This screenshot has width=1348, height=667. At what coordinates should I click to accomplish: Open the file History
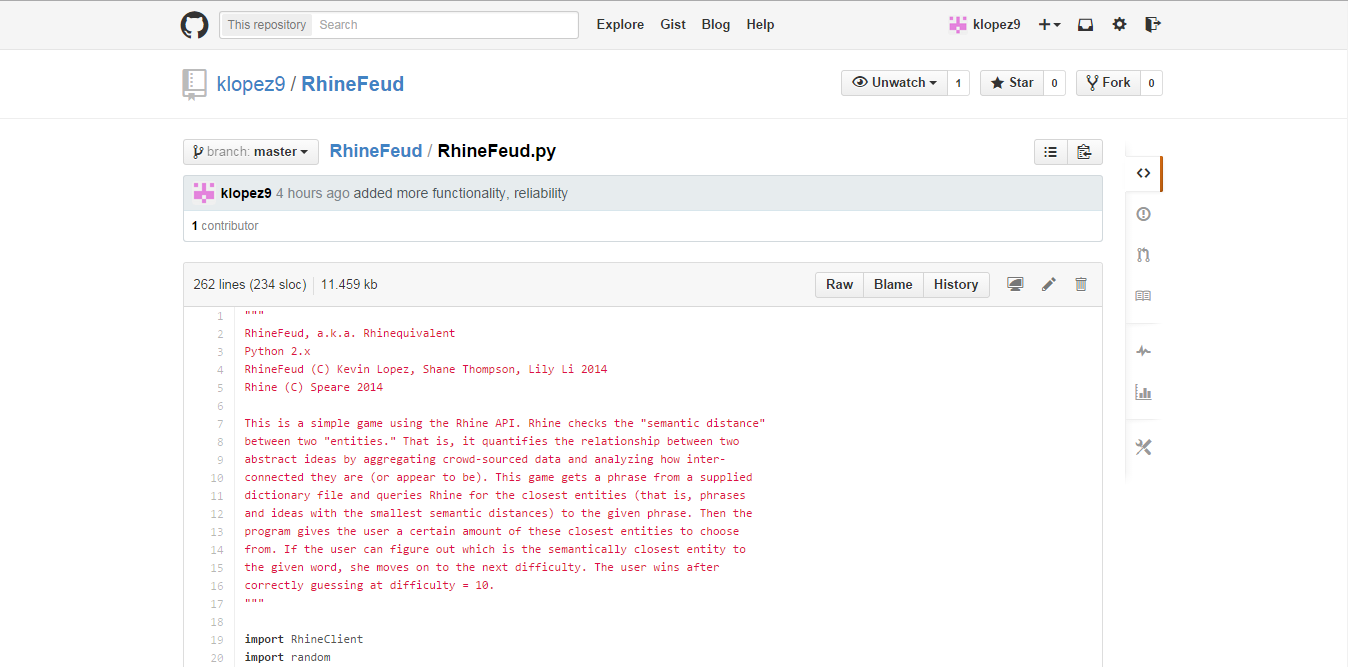click(956, 285)
